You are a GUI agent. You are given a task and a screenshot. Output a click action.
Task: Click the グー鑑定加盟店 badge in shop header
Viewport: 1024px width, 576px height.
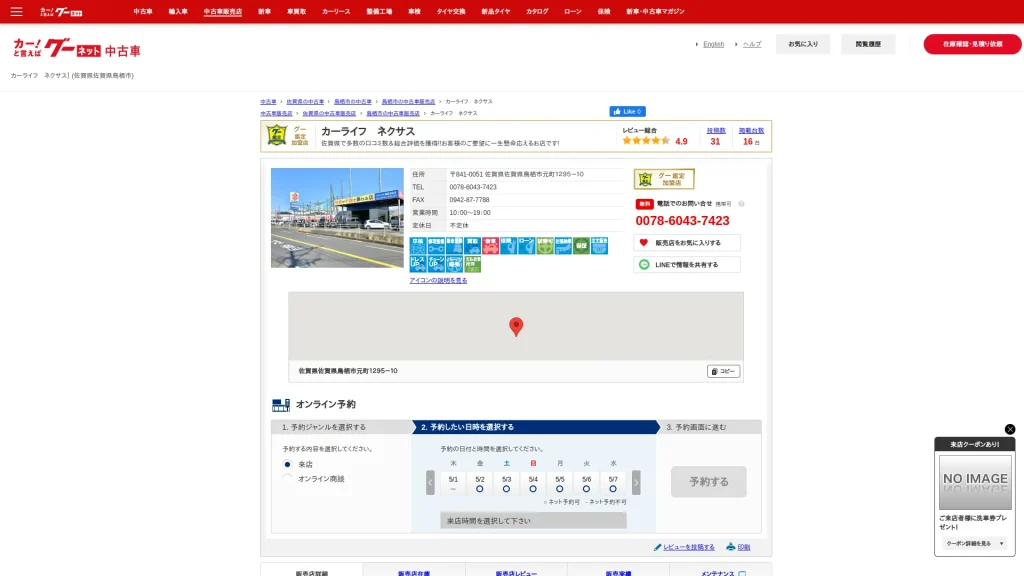(287, 136)
